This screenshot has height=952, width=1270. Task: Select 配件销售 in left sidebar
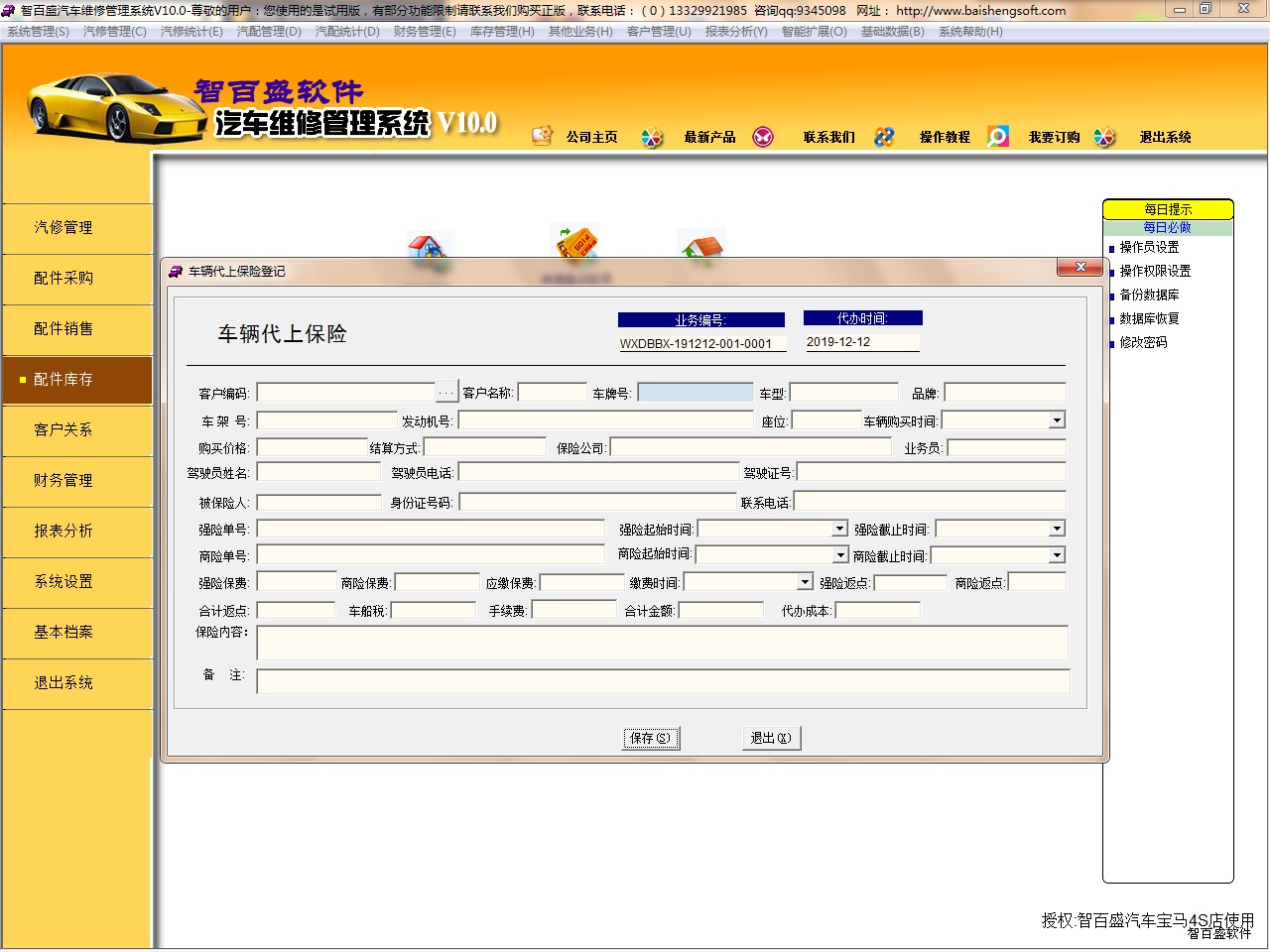(77, 329)
